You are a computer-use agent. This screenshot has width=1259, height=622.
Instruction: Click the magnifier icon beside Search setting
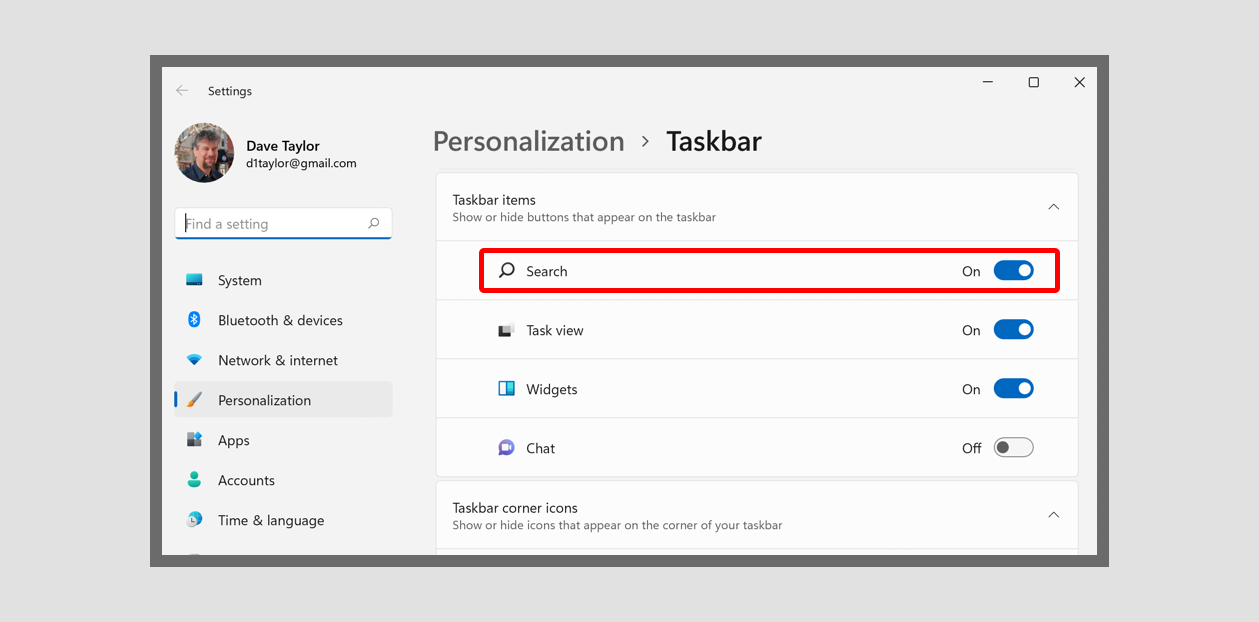[x=505, y=270]
